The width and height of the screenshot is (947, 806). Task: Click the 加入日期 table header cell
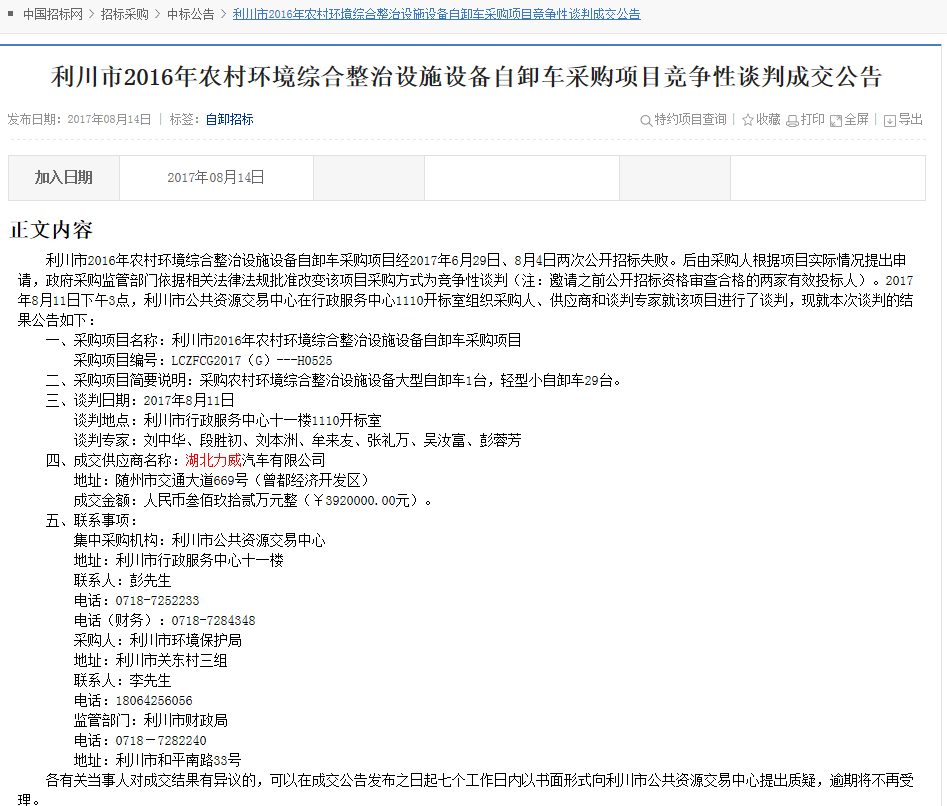[x=63, y=178]
